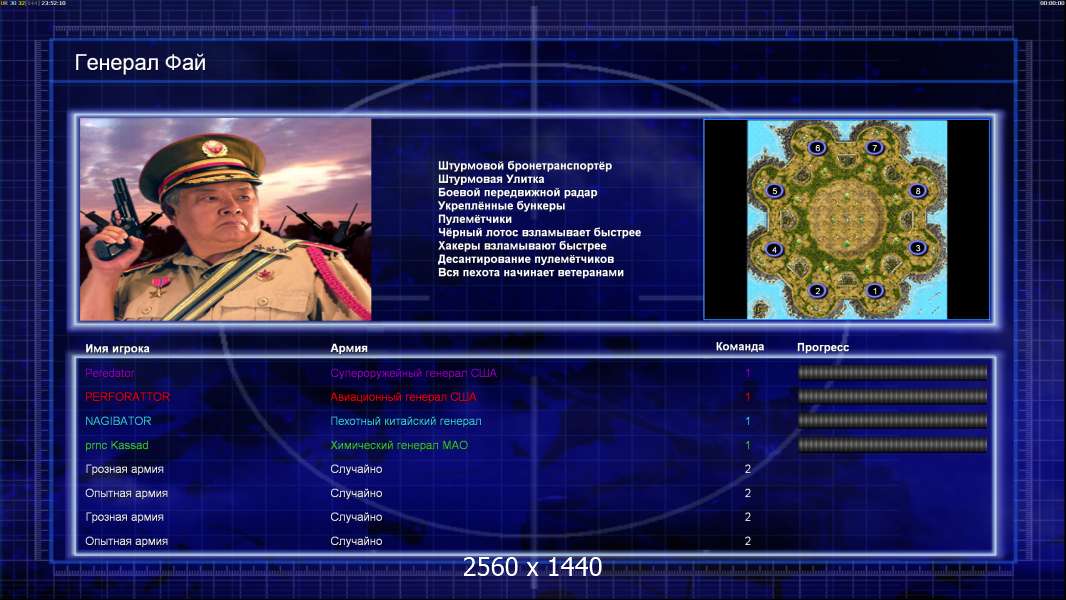Click 'Пулемётчики' ability line
Image resolution: width=1066 pixels, height=600 pixels.
475,219
